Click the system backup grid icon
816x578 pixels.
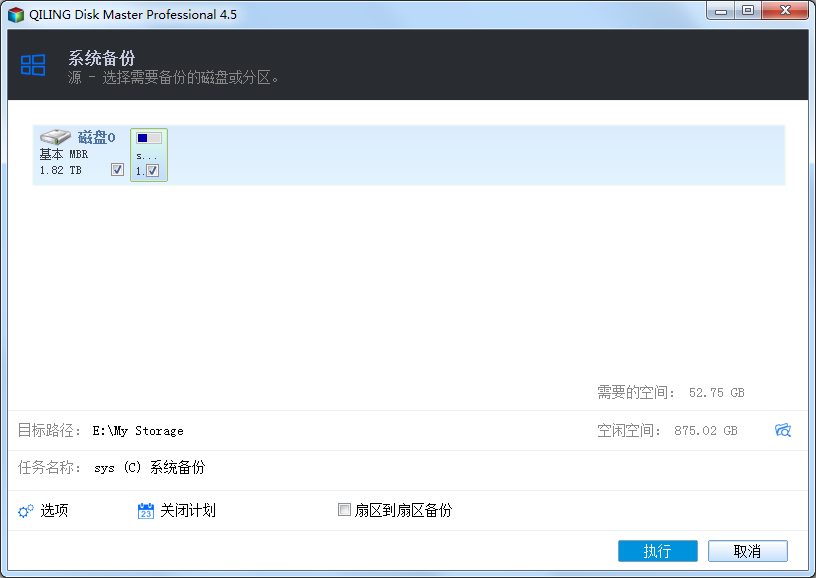tap(33, 65)
